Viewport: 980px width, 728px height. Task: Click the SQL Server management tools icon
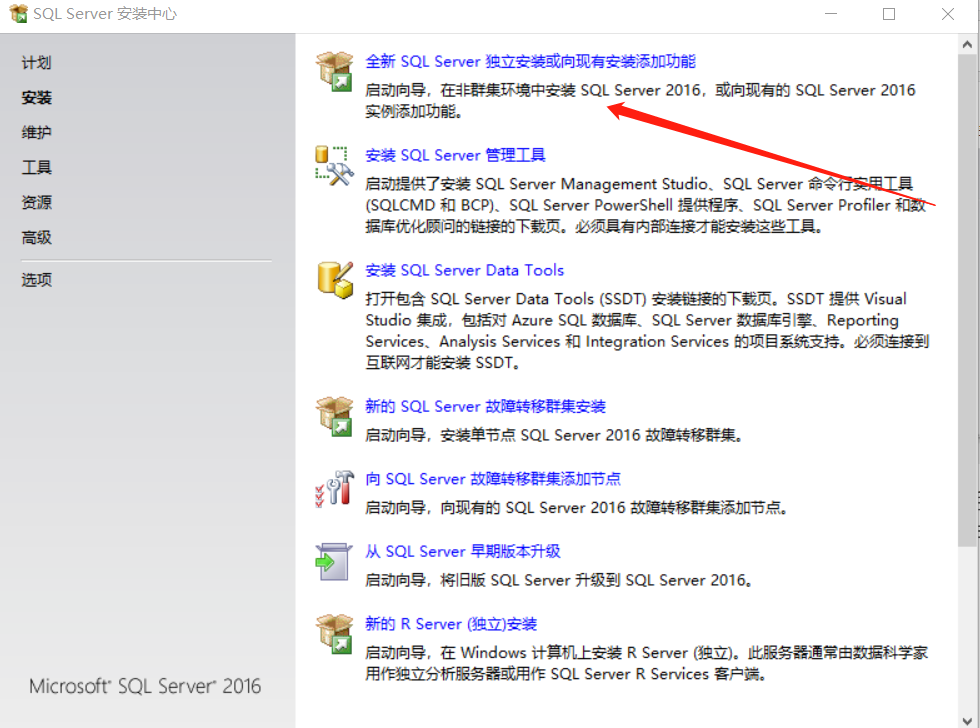334,166
